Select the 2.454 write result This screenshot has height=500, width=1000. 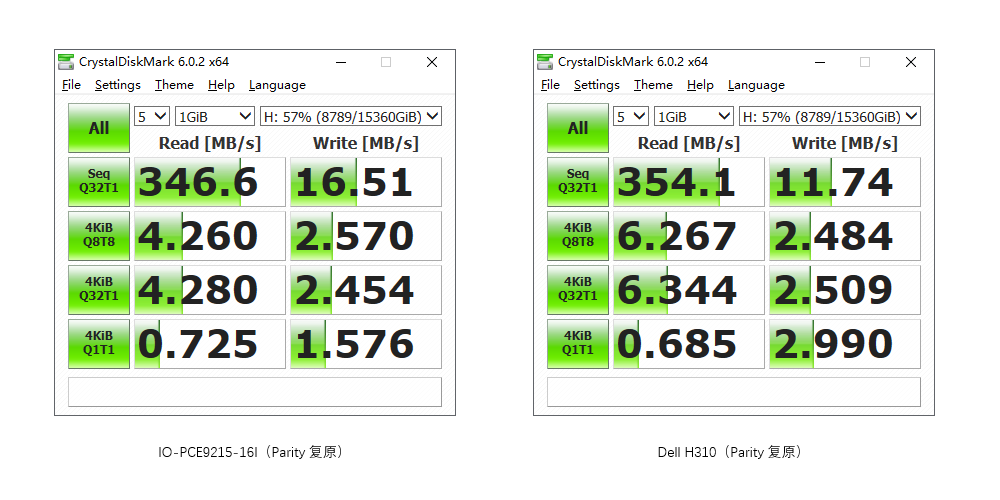point(366,290)
